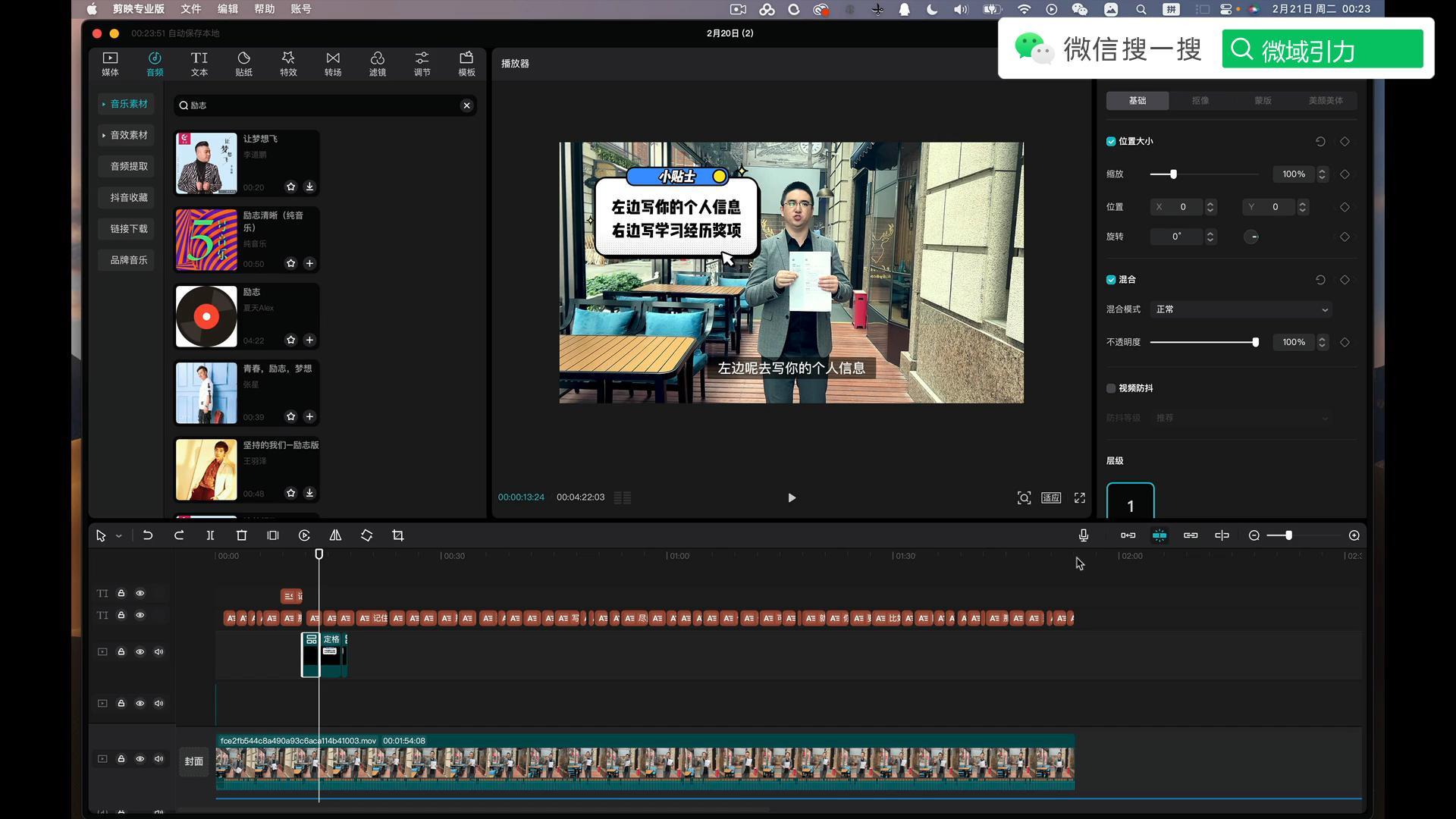Viewport: 1456px width, 819px height.
Task: Click the 适应 fit ratio button
Action: click(x=1051, y=498)
